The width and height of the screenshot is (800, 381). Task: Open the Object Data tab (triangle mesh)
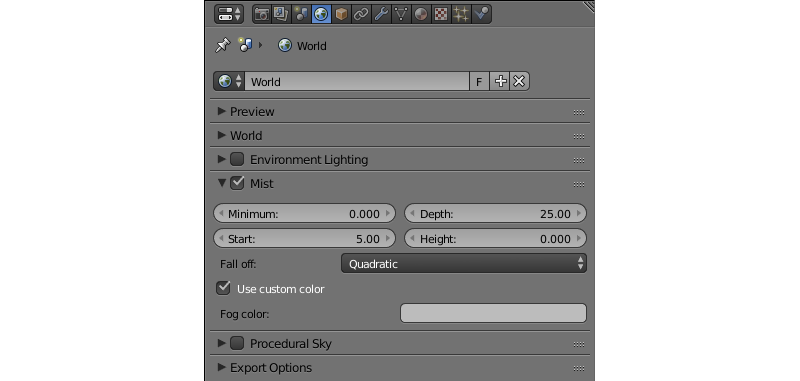click(401, 14)
